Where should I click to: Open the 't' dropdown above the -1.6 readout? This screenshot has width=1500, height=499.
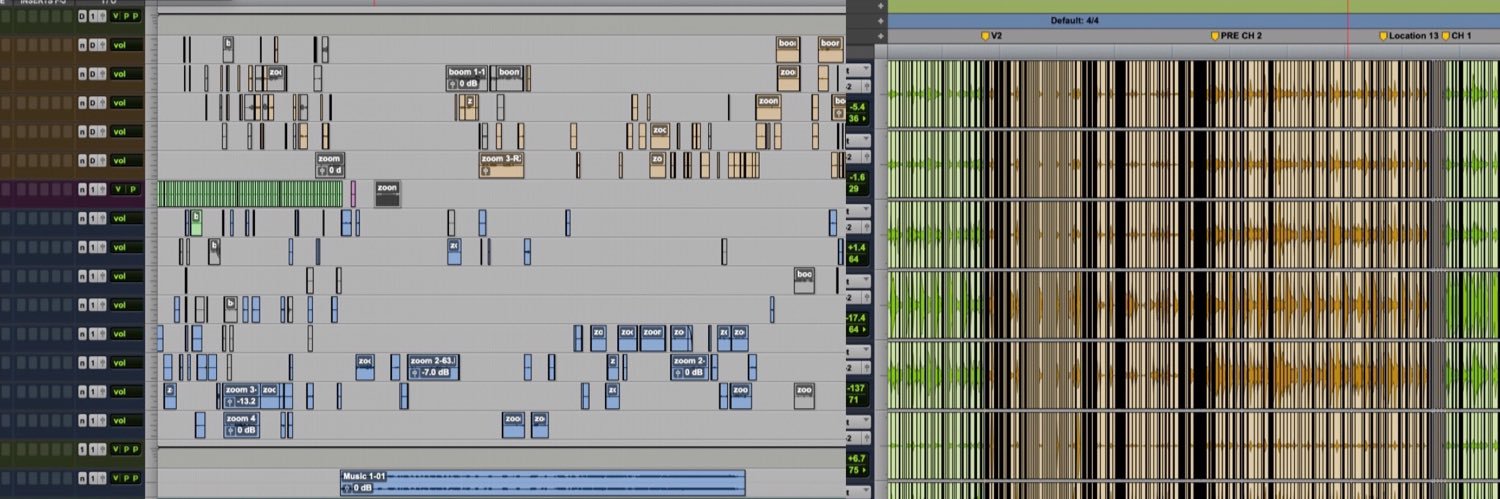click(858, 142)
